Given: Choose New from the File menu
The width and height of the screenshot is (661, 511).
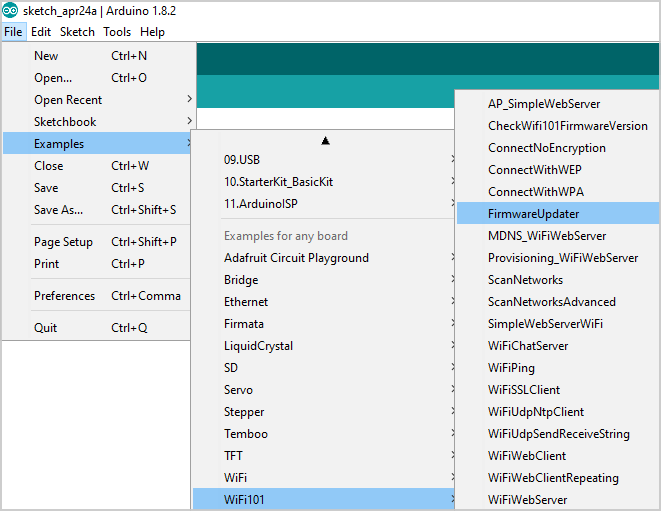Looking at the screenshot, I should tap(98, 56).
